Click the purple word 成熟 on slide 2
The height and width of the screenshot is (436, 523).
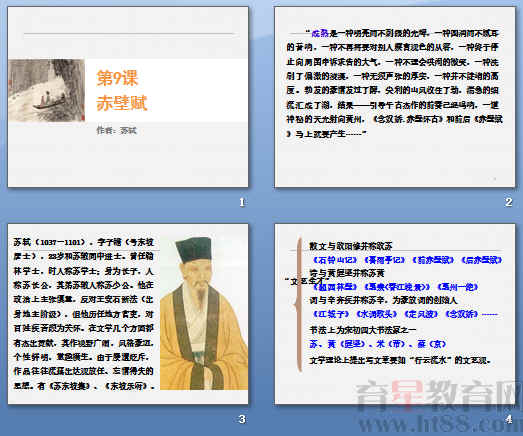(x=320, y=33)
